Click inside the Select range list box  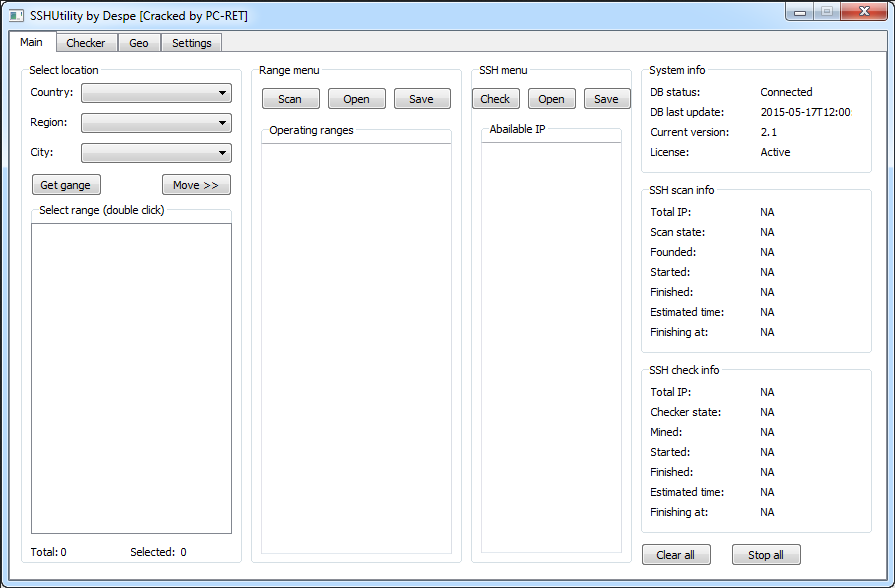pos(131,378)
